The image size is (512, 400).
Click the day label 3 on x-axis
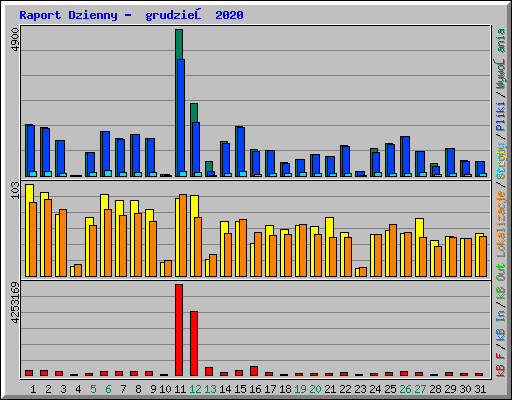click(63, 389)
